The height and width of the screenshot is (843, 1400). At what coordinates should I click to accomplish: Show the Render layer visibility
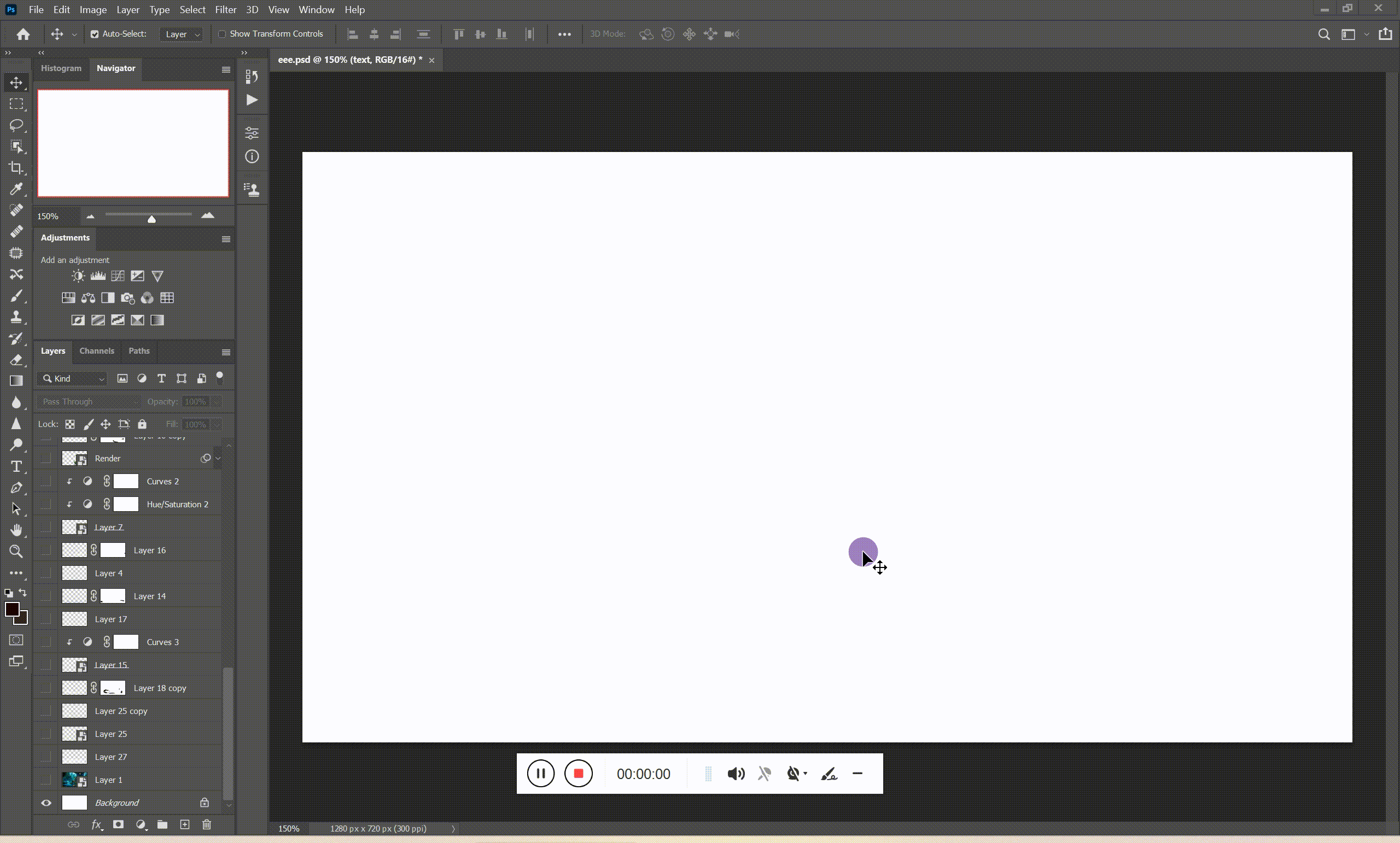coord(46,459)
